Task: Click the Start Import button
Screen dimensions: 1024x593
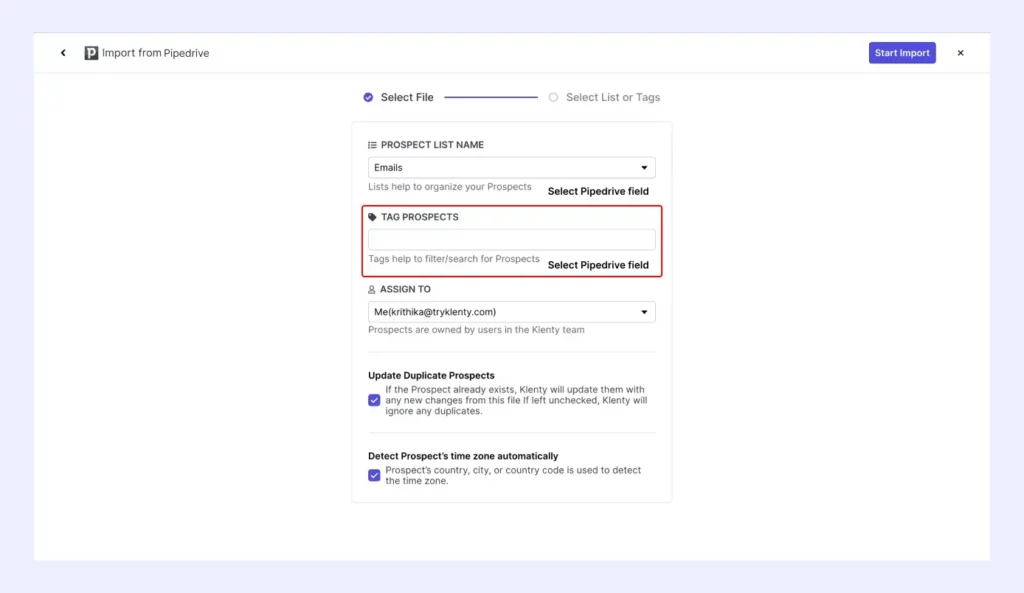Action: (x=902, y=53)
